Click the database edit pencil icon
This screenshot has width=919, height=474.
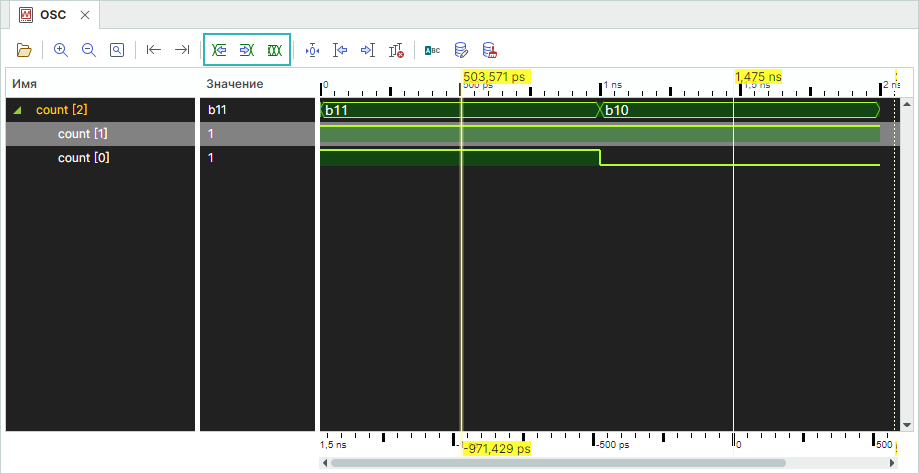point(461,50)
